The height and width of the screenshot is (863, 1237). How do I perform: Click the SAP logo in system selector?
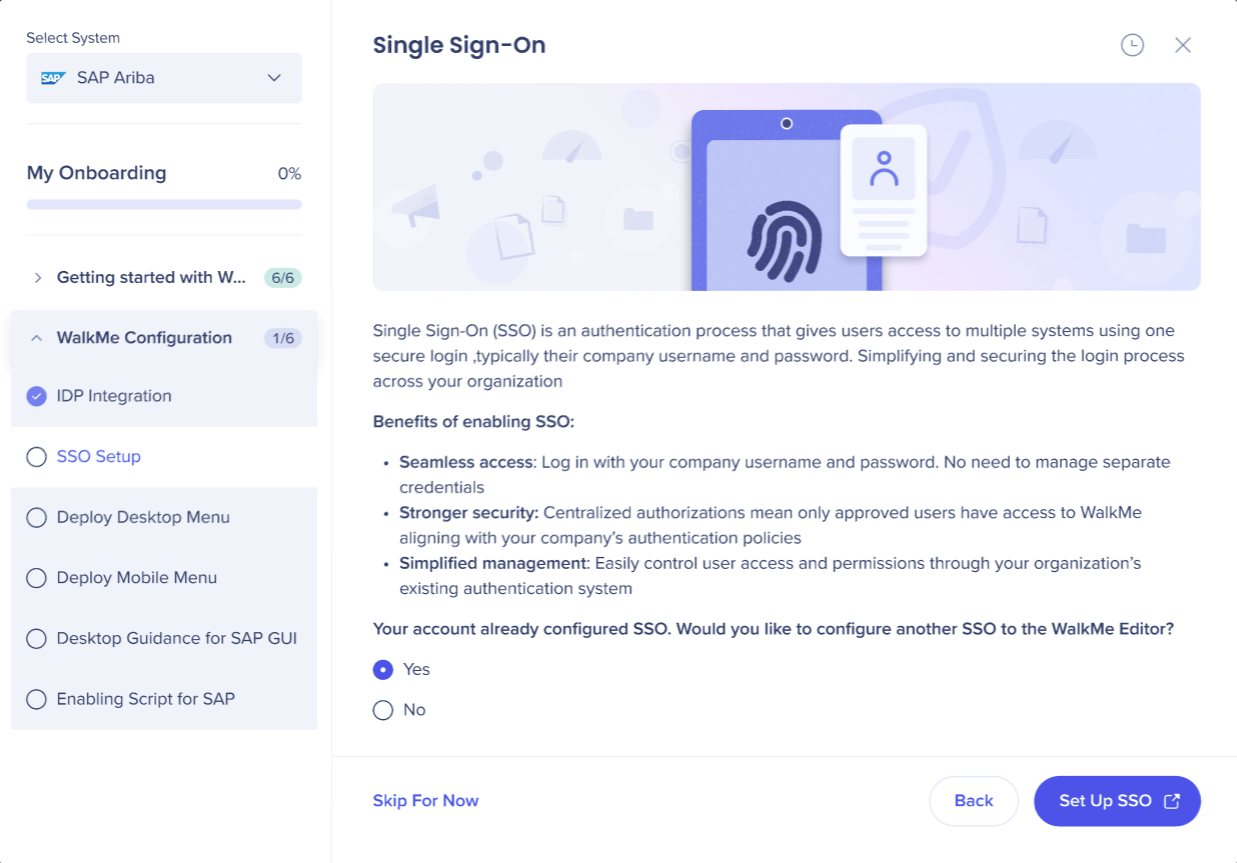pos(53,78)
